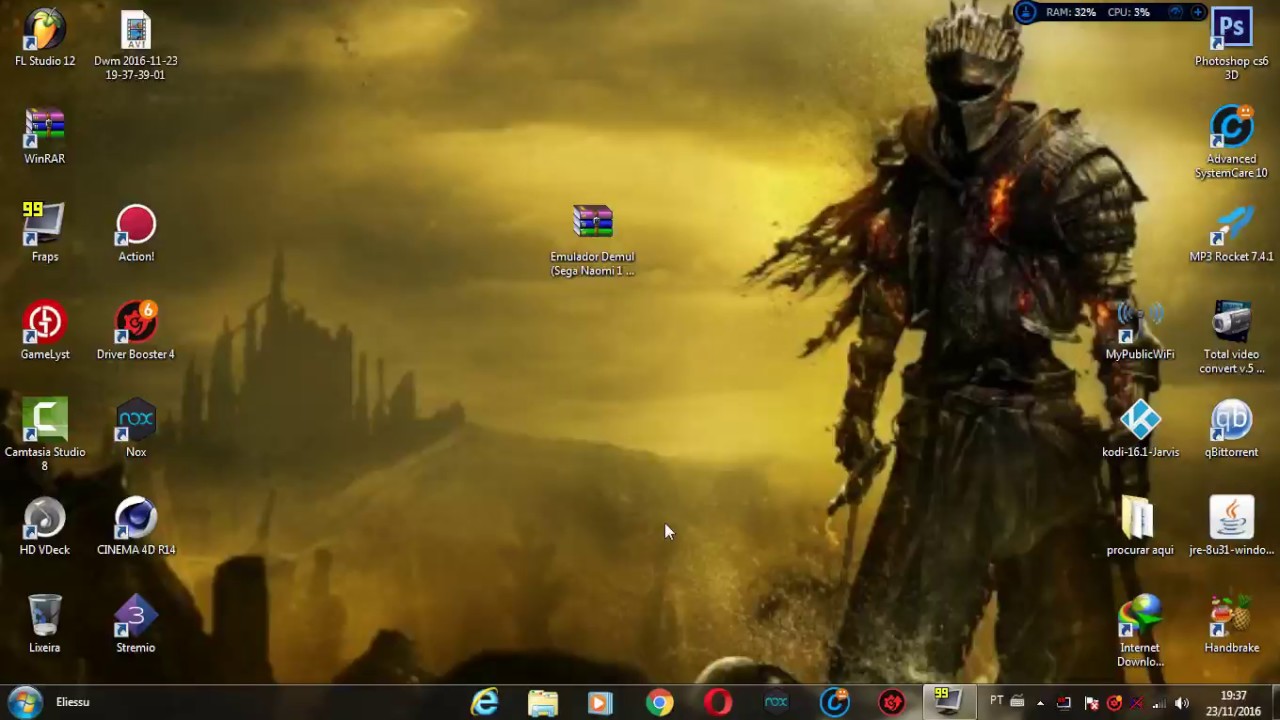Select the MyPublicWiFi desktop shortcut
This screenshot has width=1280, height=720.
click(x=1140, y=331)
